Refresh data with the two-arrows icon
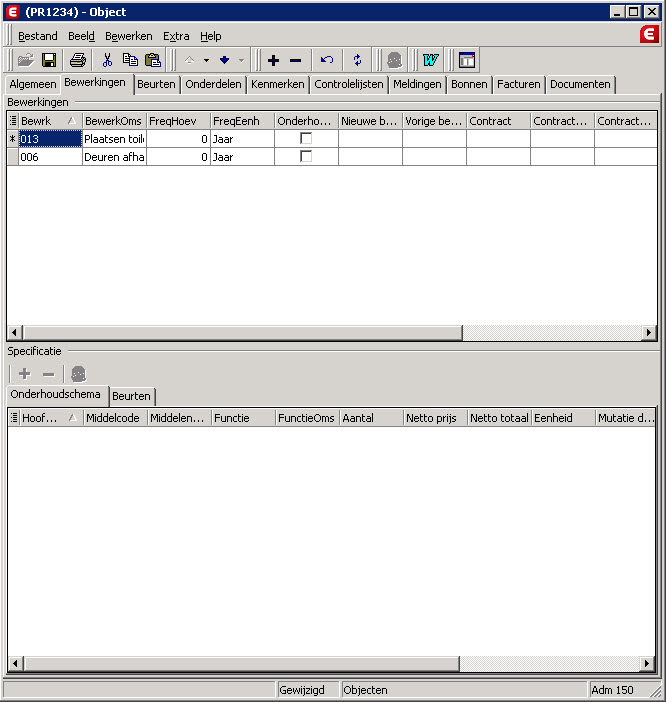 [357, 60]
